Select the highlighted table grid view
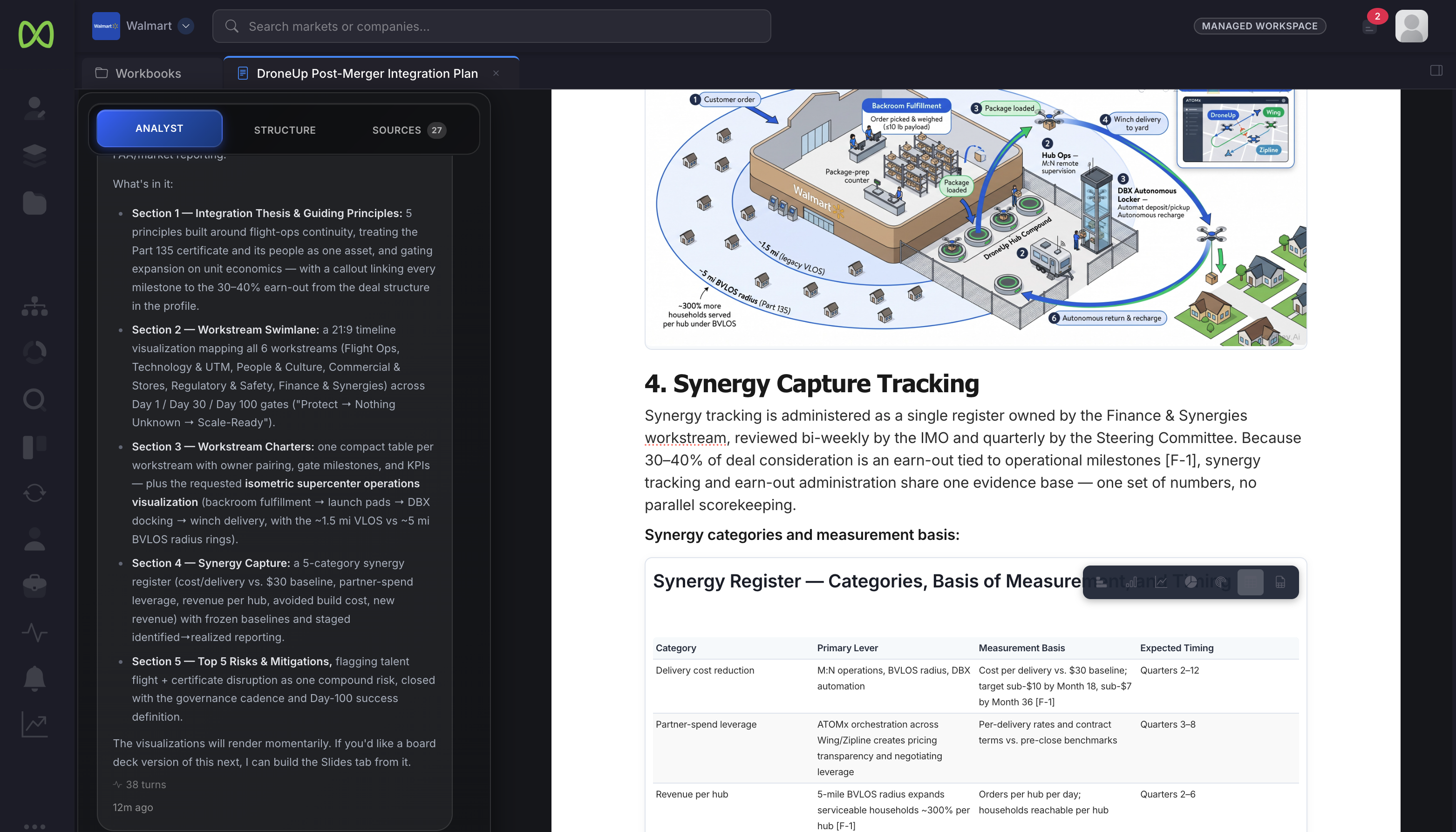 click(1251, 582)
